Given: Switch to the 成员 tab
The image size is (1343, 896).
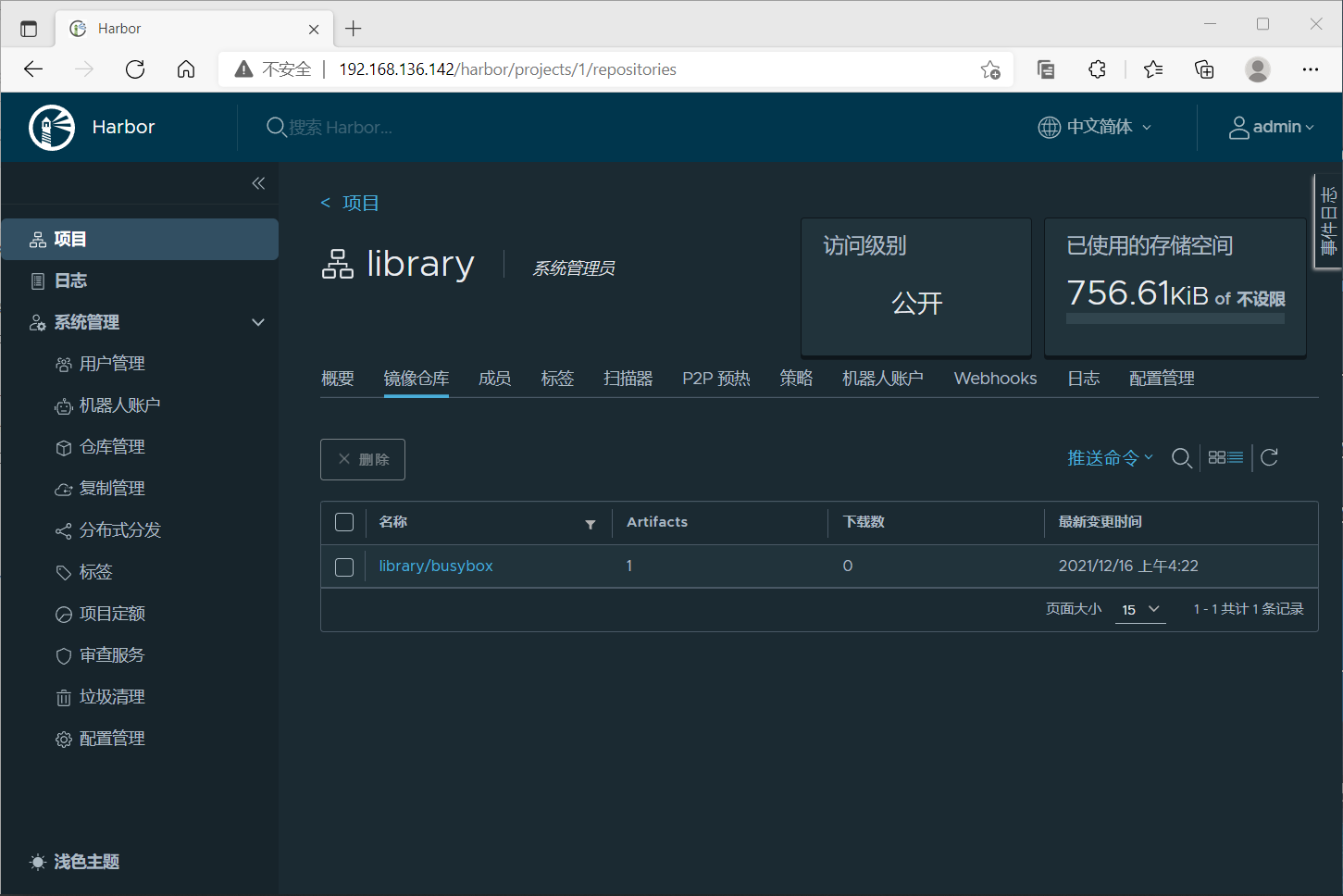Looking at the screenshot, I should (495, 379).
